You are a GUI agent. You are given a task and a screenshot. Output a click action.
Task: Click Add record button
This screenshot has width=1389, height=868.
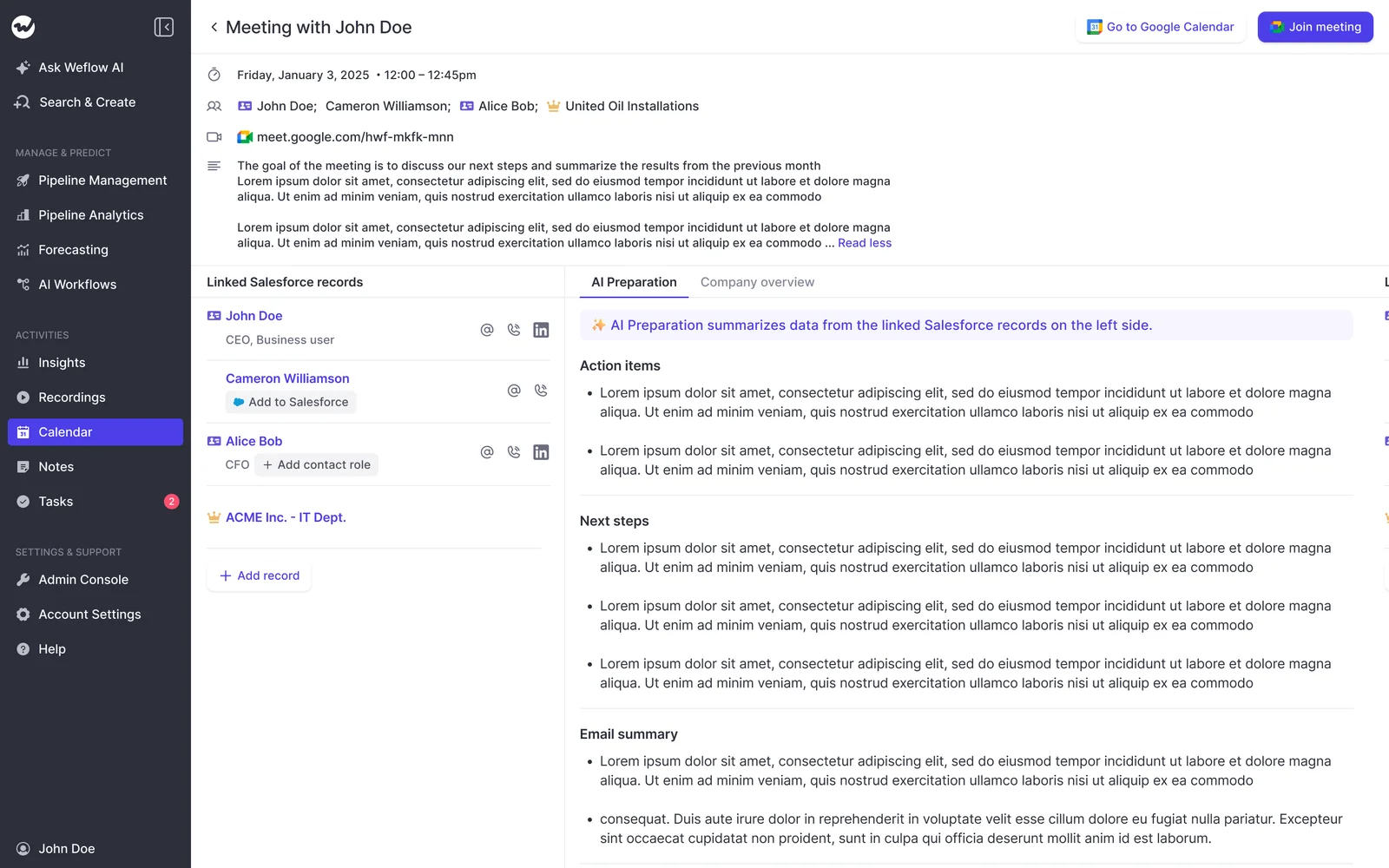tap(259, 575)
